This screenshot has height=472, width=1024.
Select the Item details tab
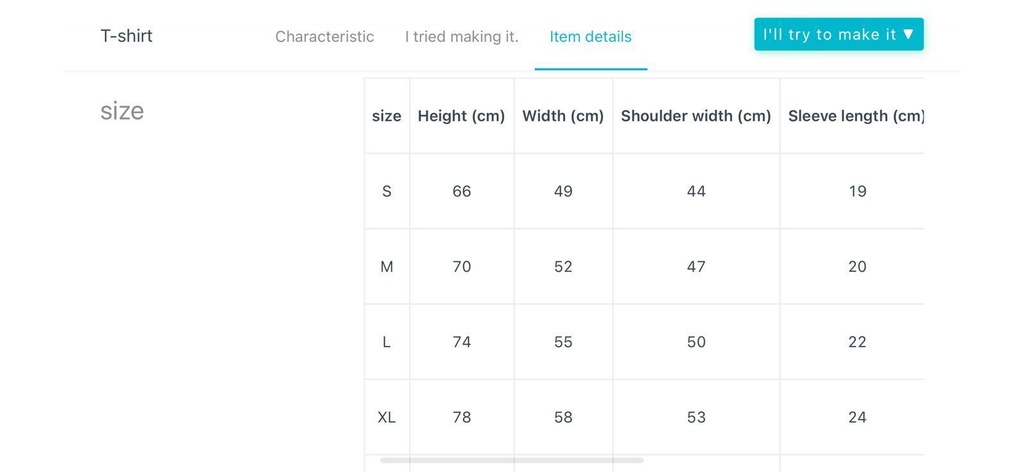(x=590, y=37)
